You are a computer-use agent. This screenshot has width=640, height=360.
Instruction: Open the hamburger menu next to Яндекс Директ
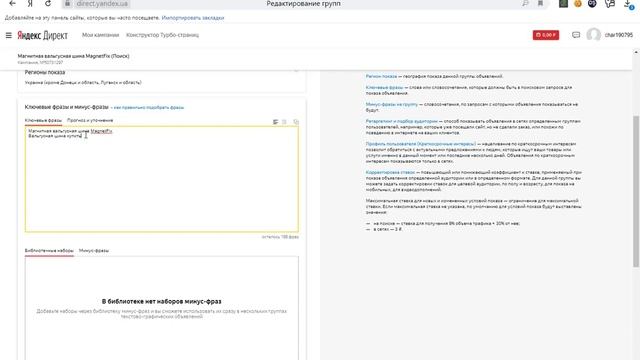9,36
